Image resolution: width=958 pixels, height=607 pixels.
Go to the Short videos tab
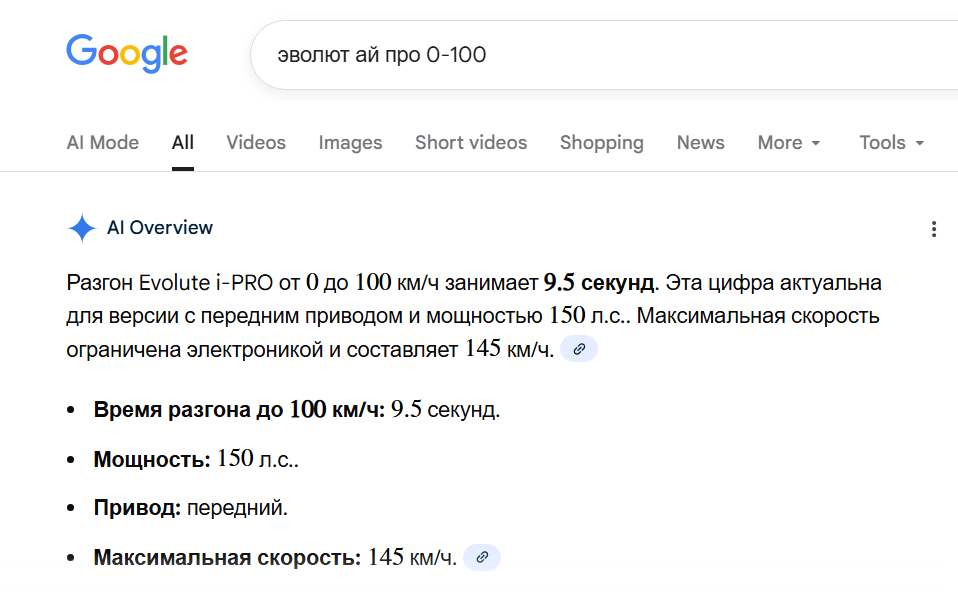click(x=471, y=142)
